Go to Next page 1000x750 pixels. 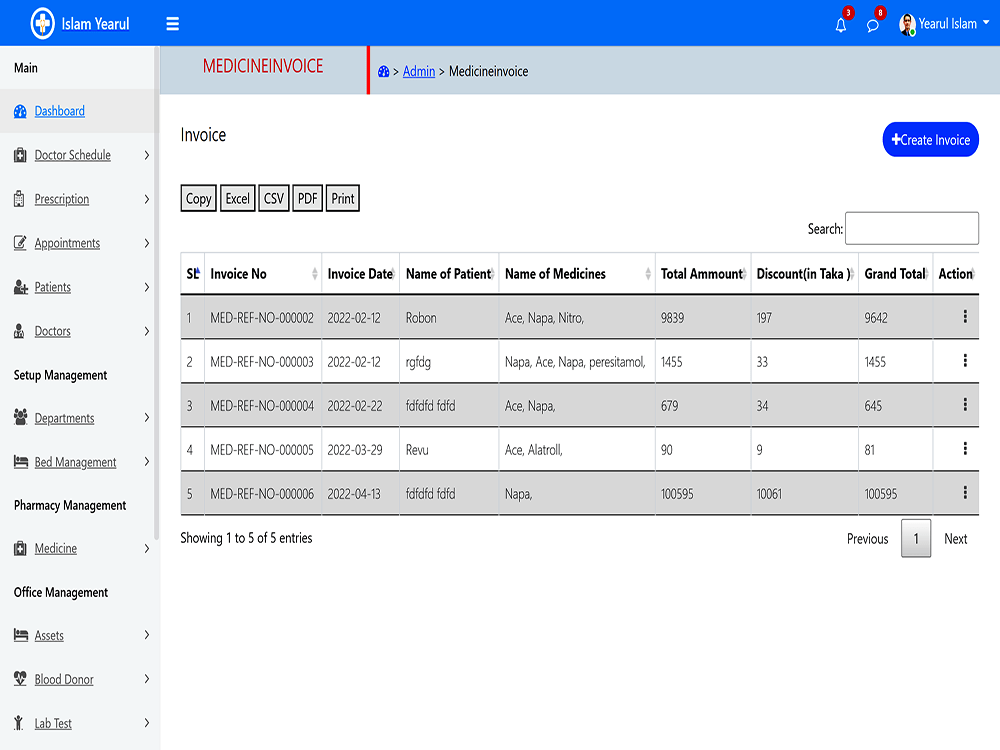(x=955, y=539)
